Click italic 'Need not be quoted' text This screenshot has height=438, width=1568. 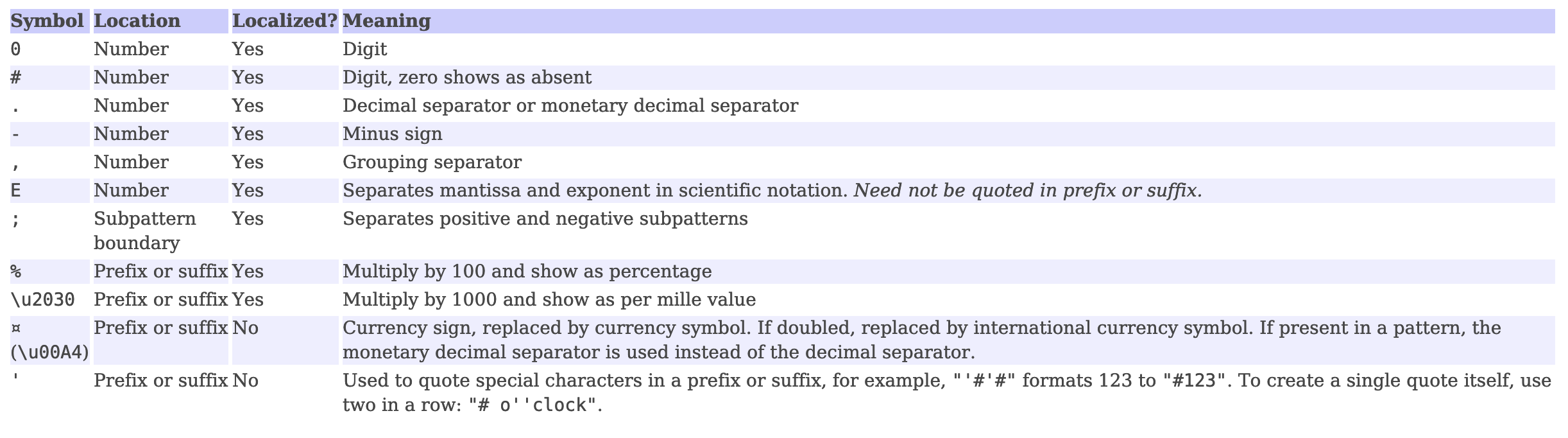[x=1027, y=191]
